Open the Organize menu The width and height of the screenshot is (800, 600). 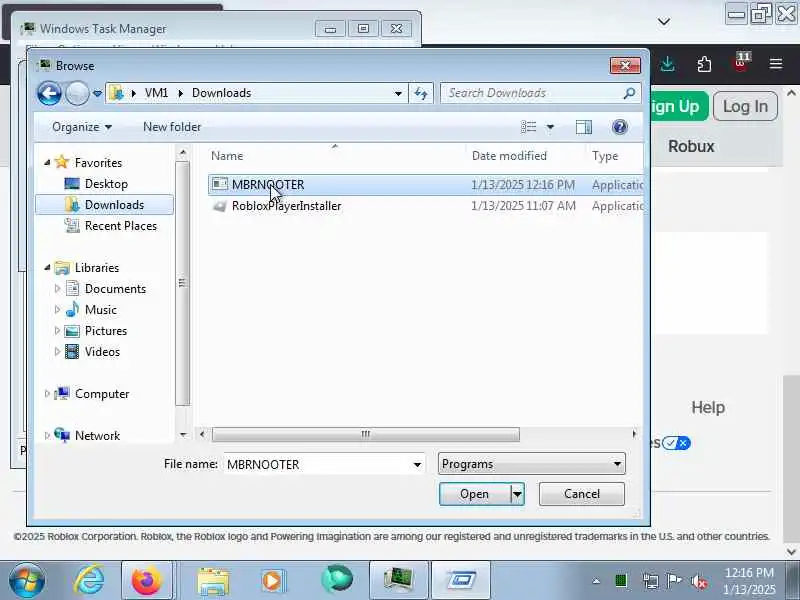pos(82,127)
